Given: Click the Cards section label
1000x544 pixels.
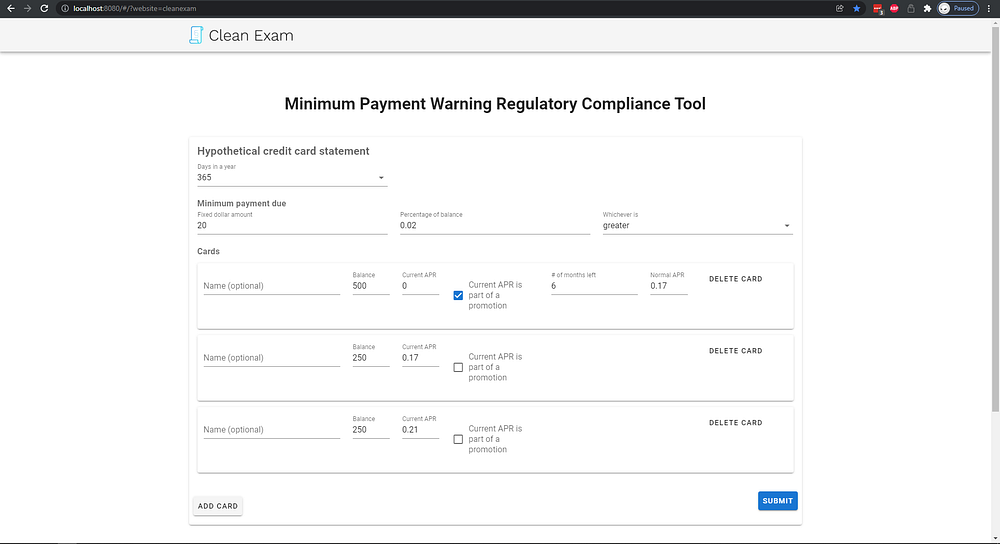Looking at the screenshot, I should [209, 251].
